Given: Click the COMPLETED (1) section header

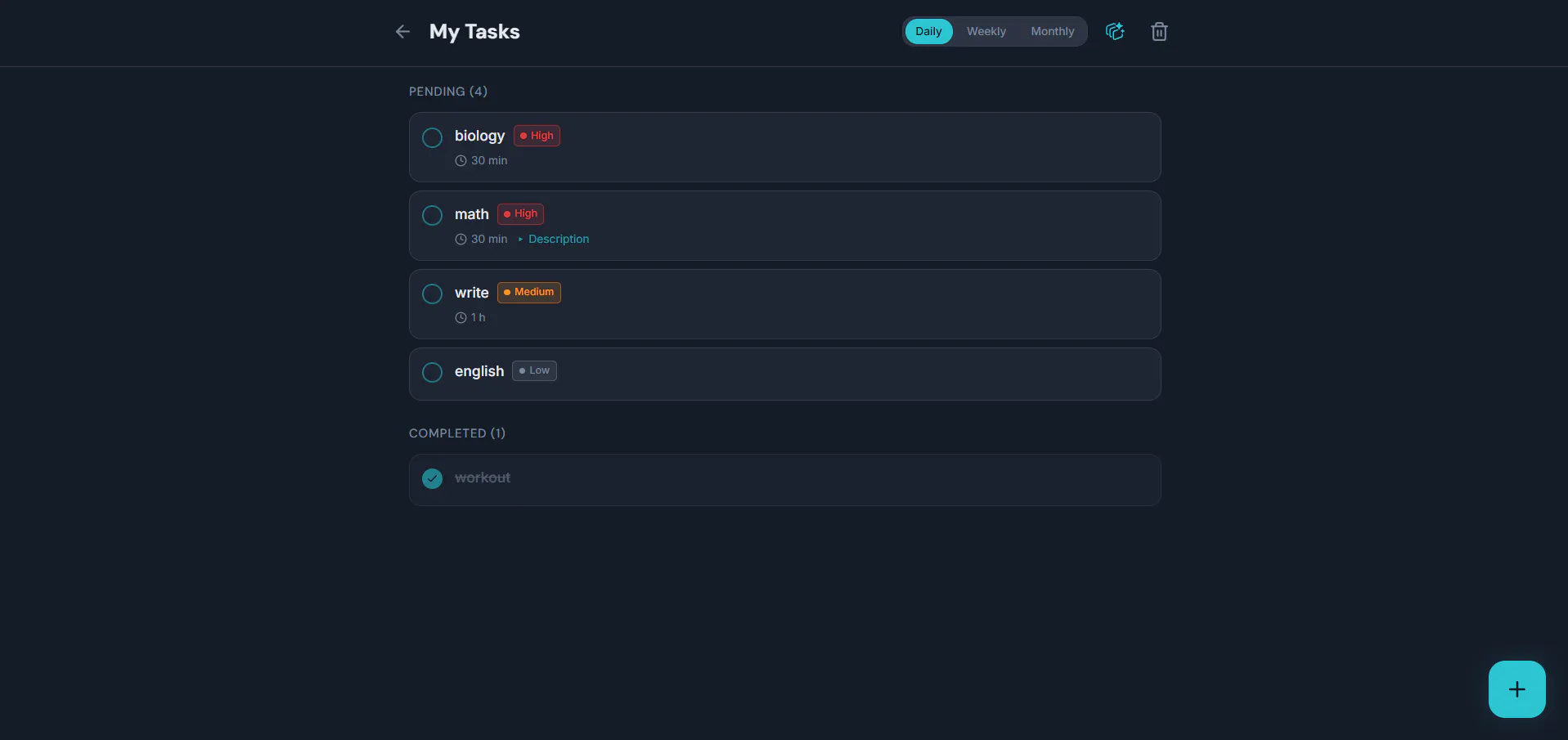Looking at the screenshot, I should pyautogui.click(x=457, y=433).
